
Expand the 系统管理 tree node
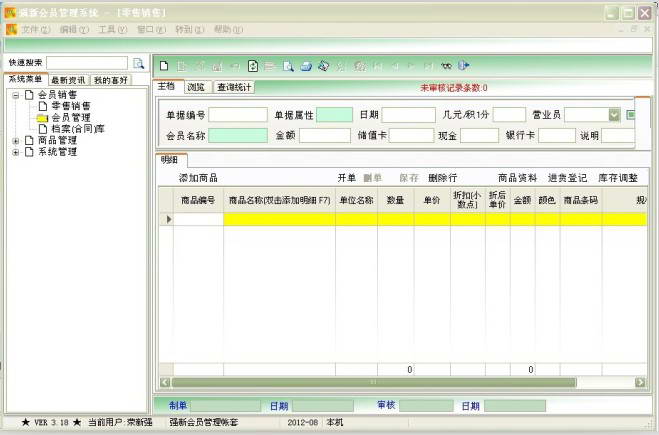[x=16, y=152]
